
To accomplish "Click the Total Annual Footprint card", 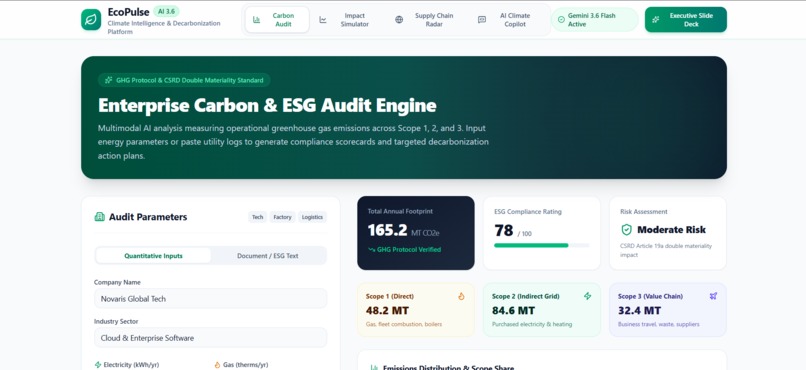I will pos(416,233).
